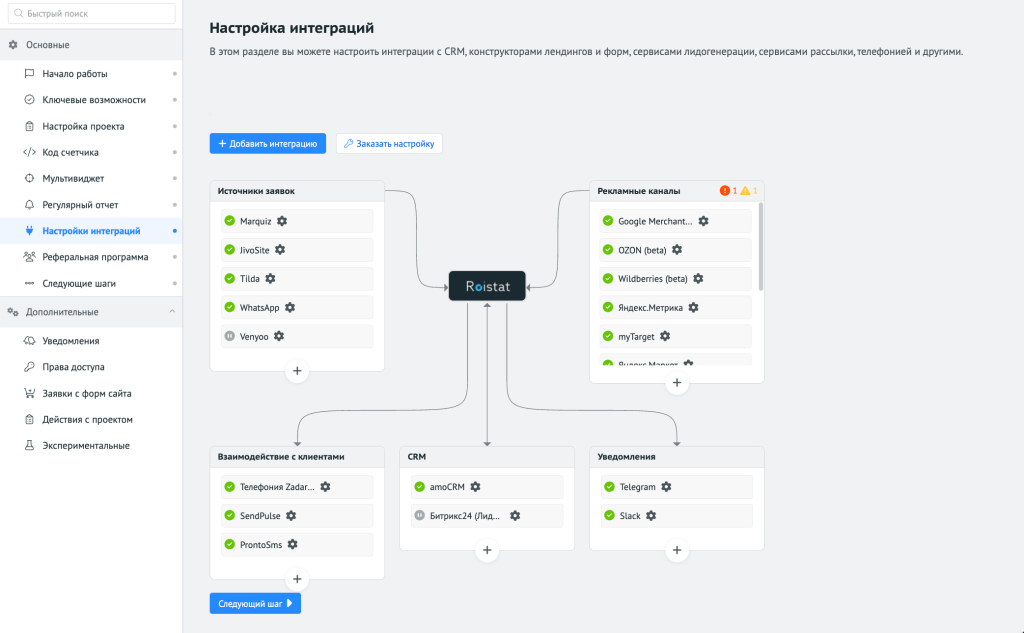The height and width of the screenshot is (633, 1024).
Task: Open WhatsApp integration settings gear
Action: click(288, 308)
